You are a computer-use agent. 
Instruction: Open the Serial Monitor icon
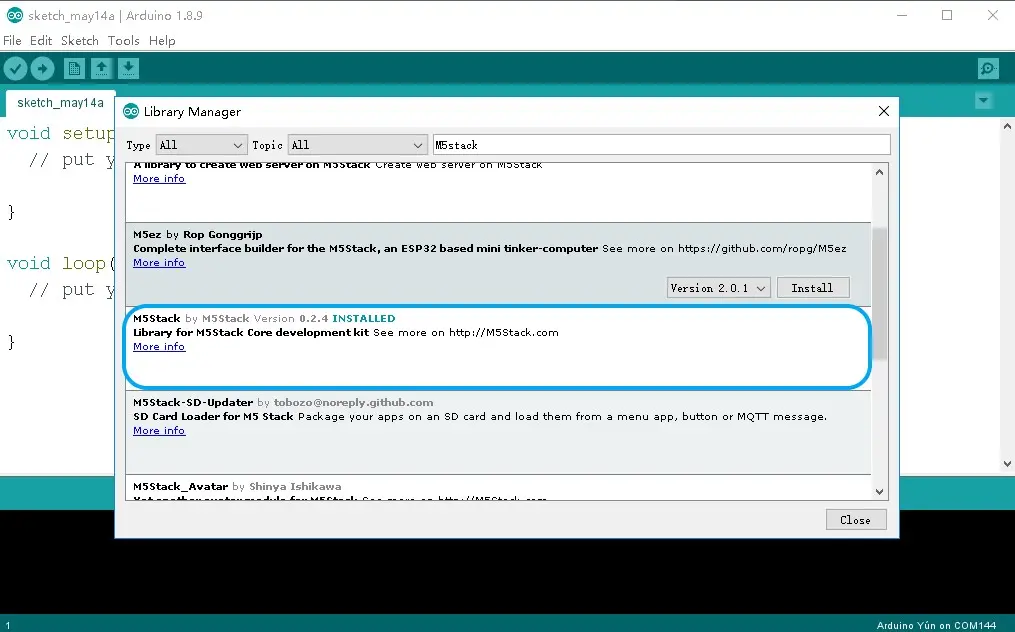point(988,68)
